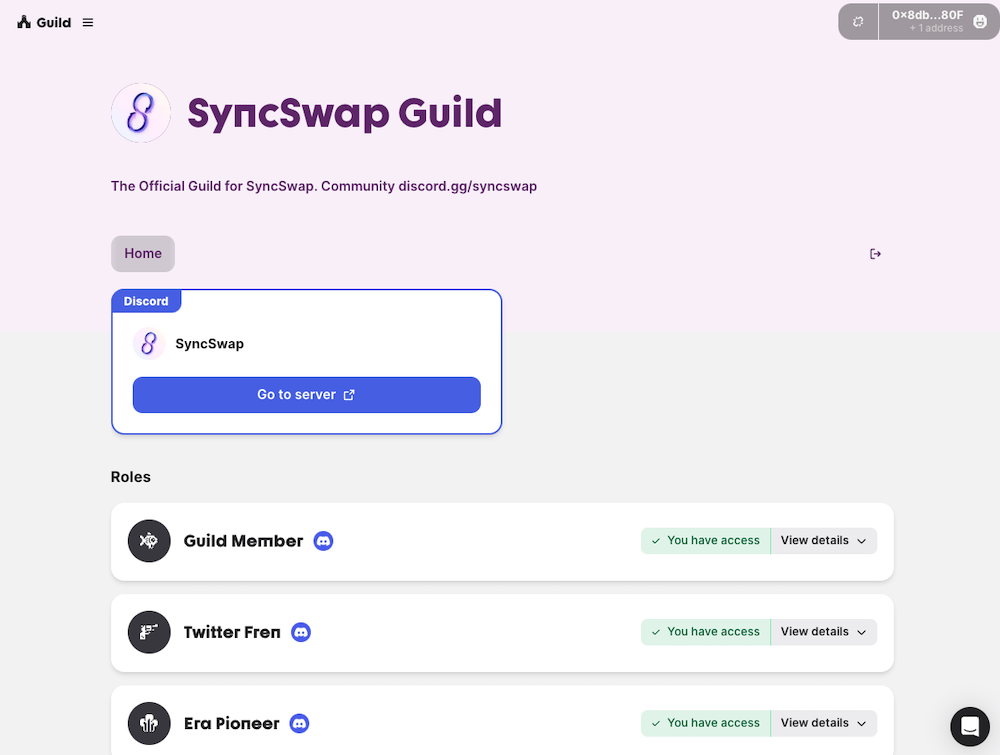The height and width of the screenshot is (755, 1000).
Task: Click the Era Pioneer role avatar
Action: point(149,723)
